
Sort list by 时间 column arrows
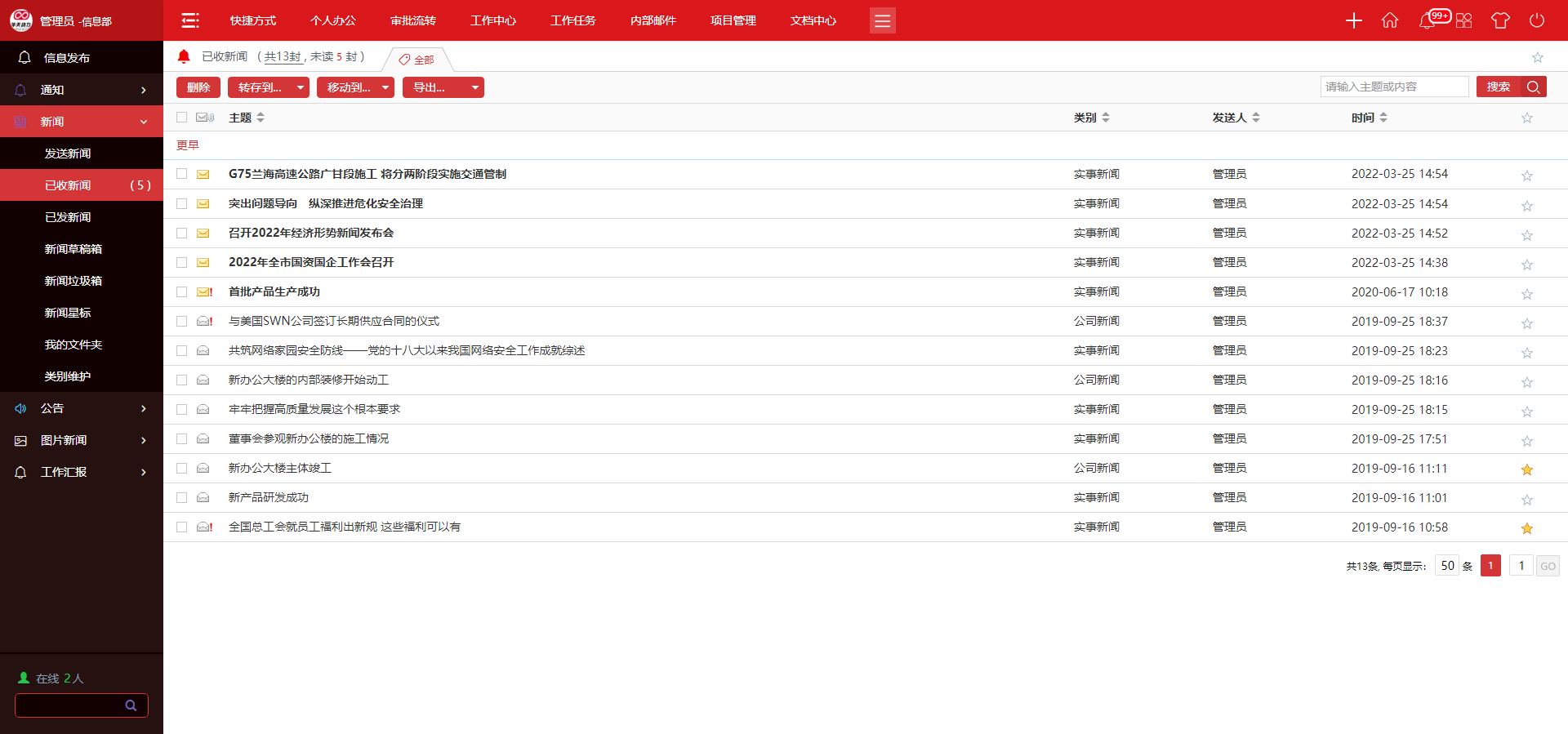coord(1383,118)
